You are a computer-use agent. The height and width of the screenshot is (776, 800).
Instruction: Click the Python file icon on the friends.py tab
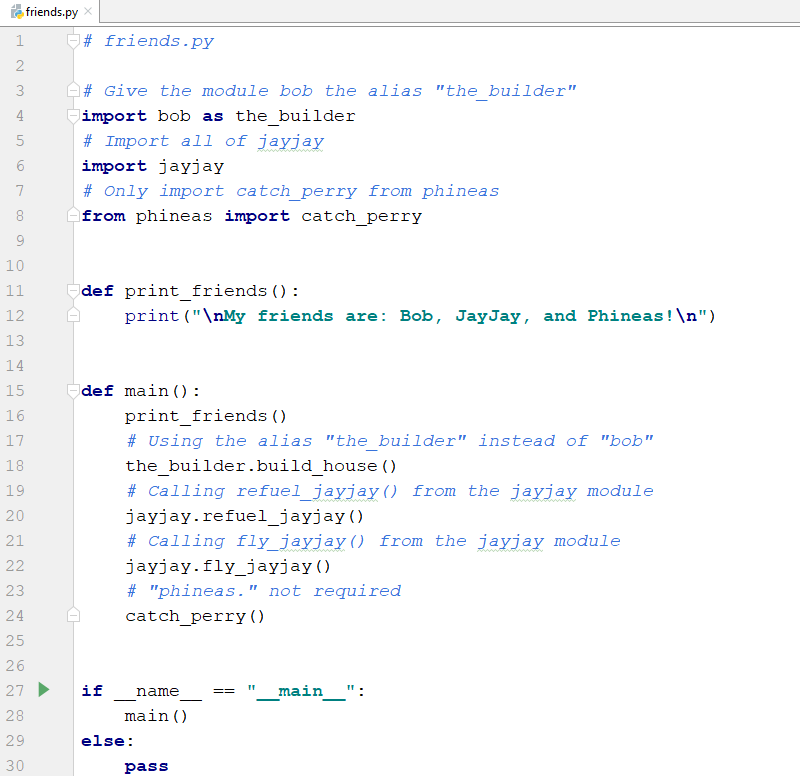[x=13, y=11]
